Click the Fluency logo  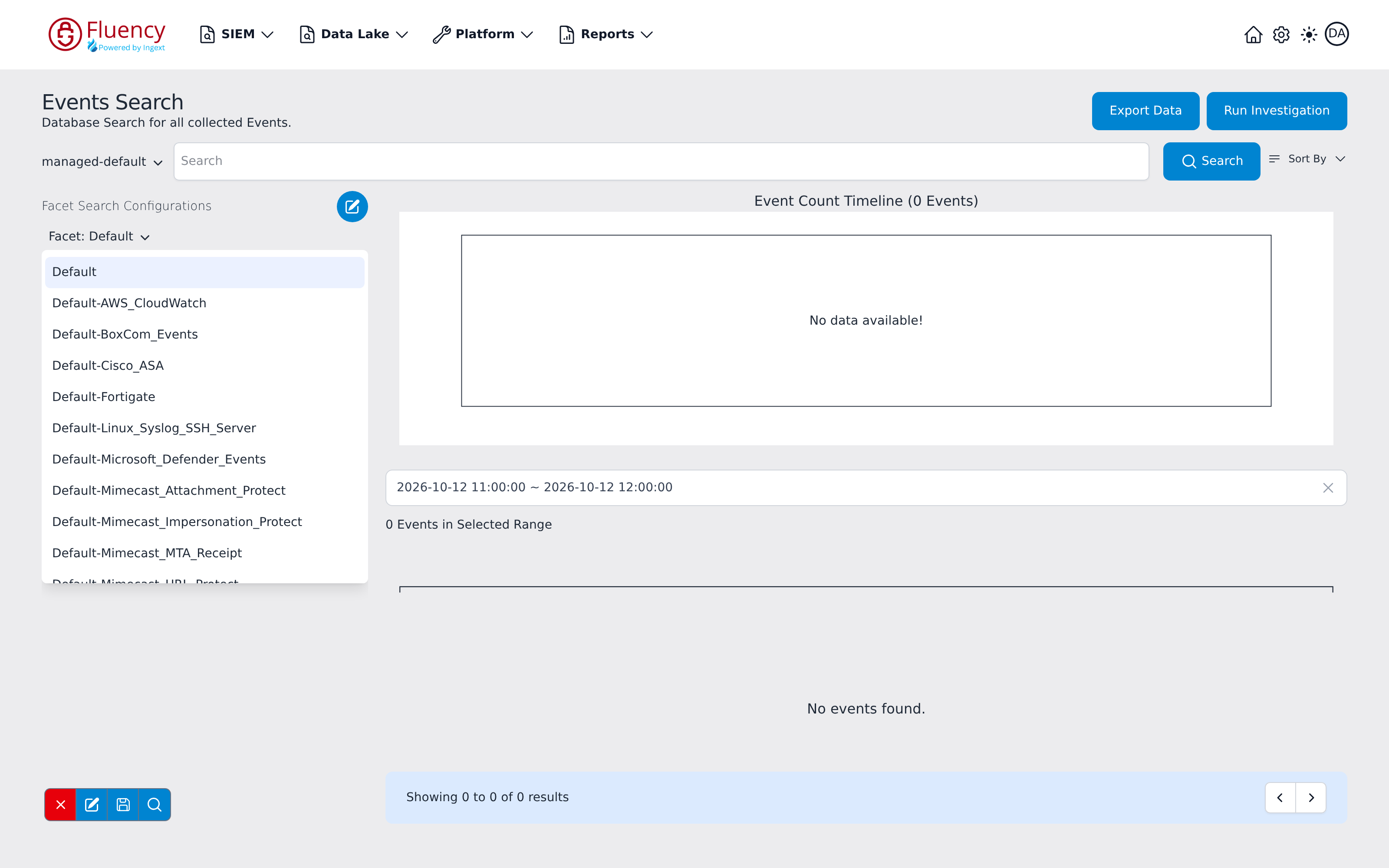click(107, 34)
